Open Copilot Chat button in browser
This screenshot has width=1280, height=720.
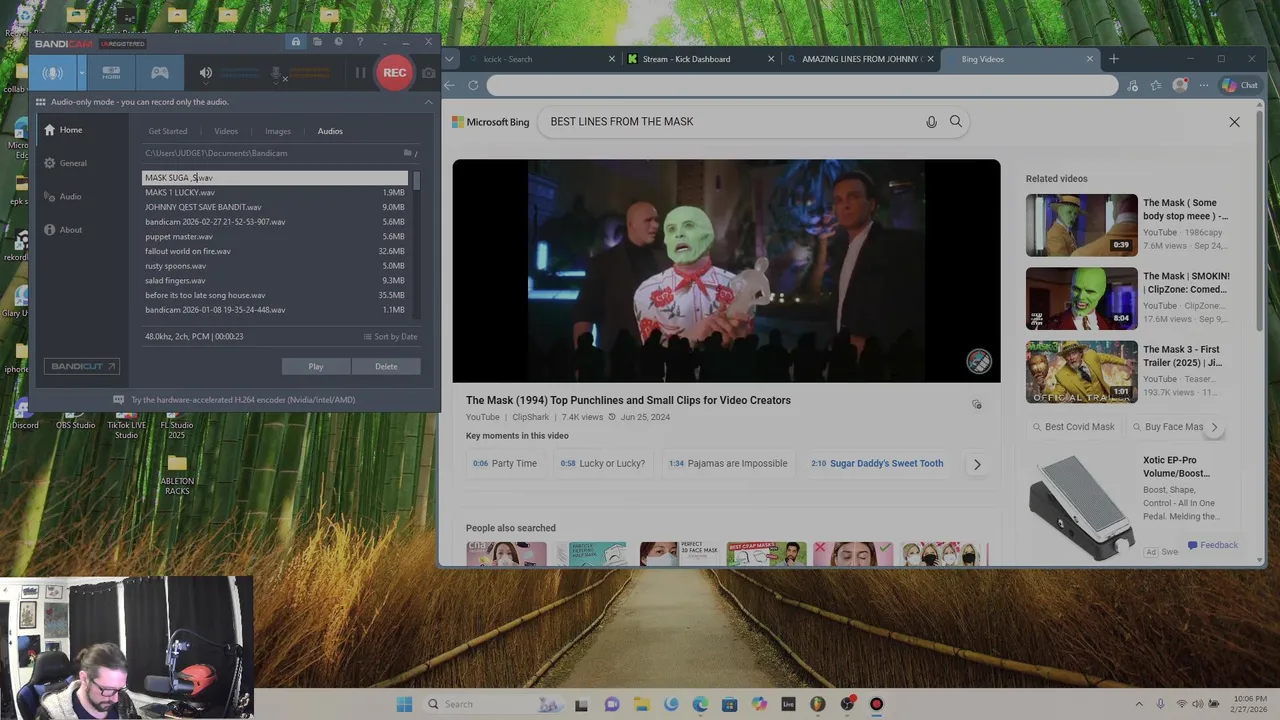click(1241, 85)
